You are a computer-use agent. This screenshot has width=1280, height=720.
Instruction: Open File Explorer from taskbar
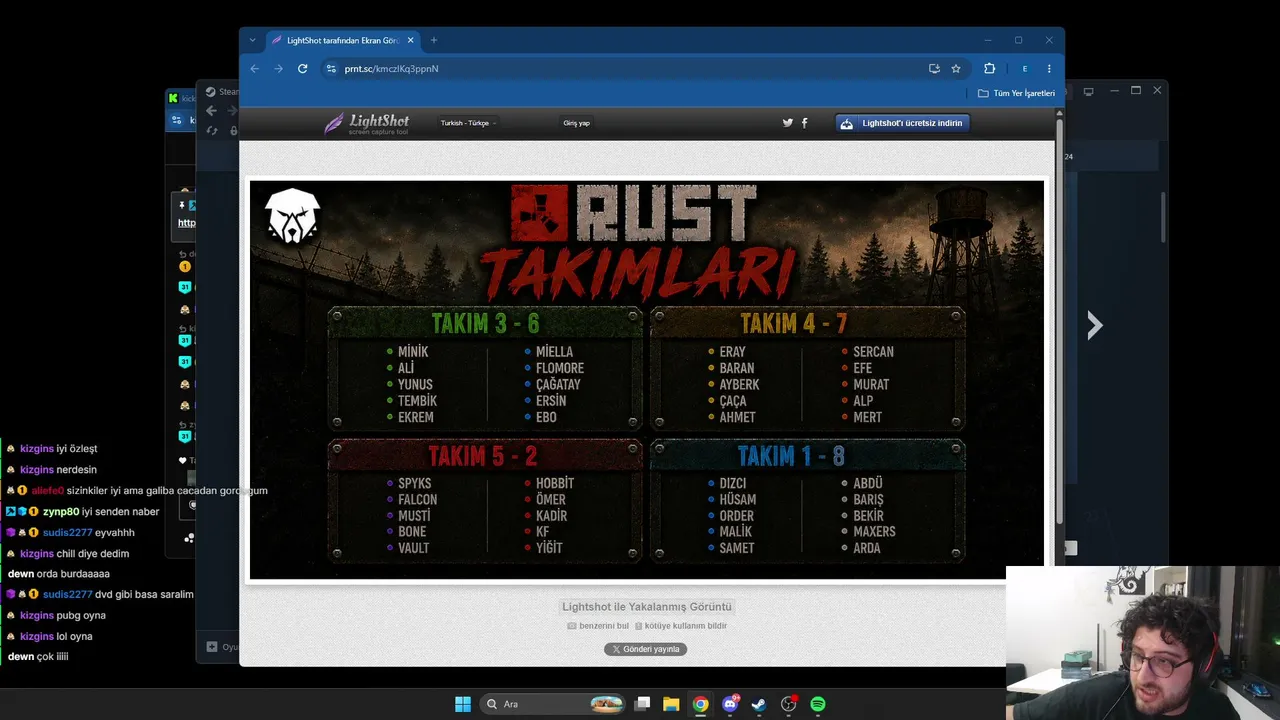pos(671,704)
